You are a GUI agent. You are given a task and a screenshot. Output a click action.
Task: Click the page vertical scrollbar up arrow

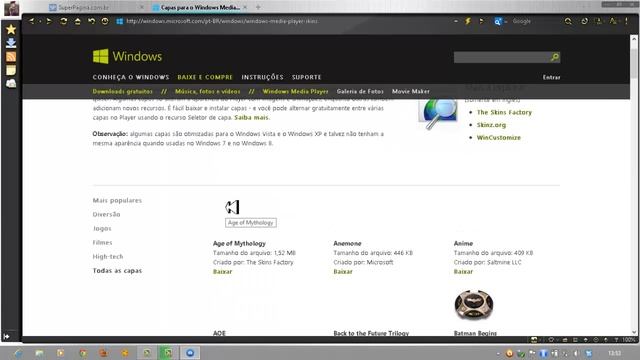(634, 39)
